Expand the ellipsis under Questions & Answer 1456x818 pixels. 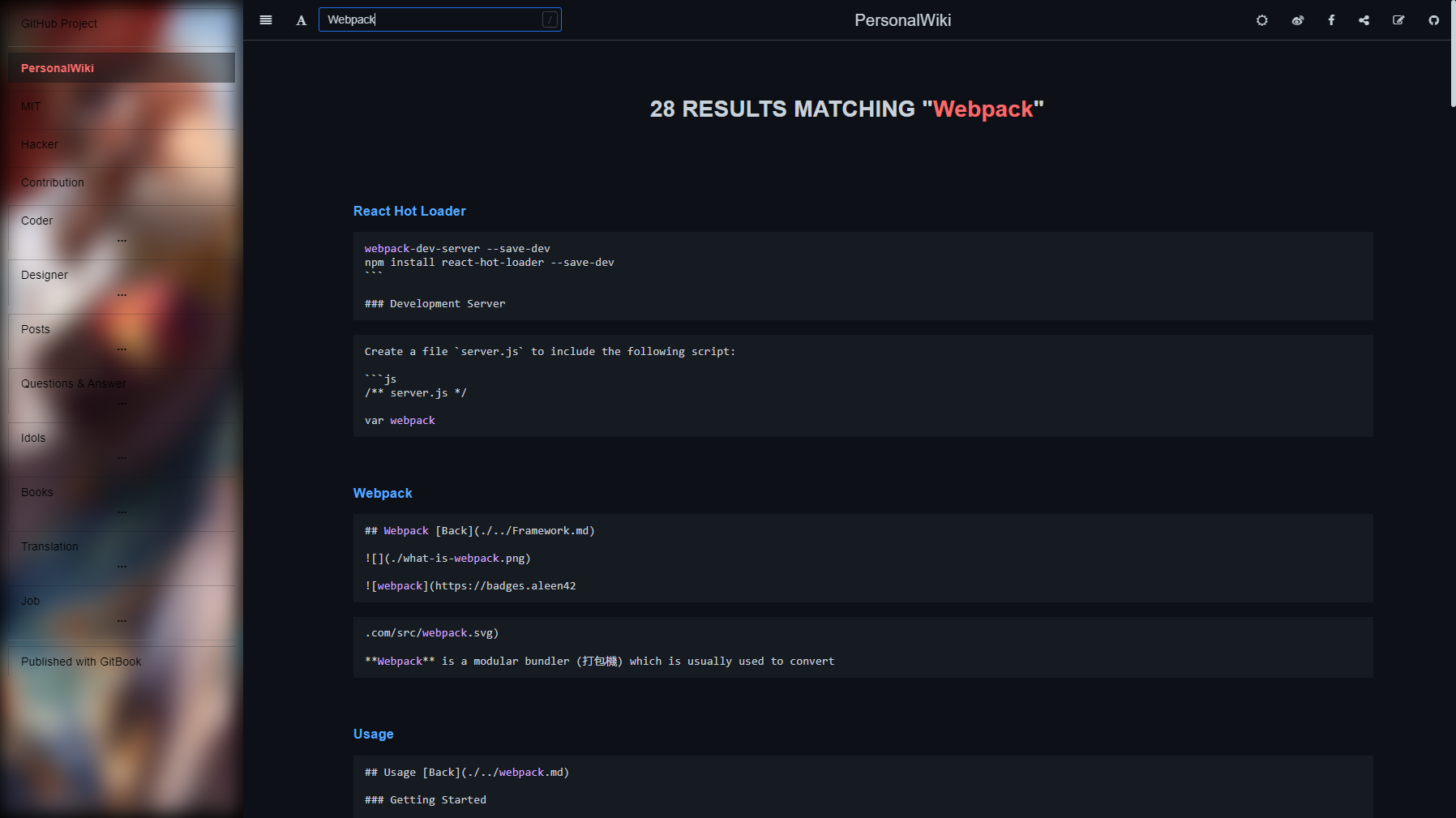pyautogui.click(x=122, y=403)
